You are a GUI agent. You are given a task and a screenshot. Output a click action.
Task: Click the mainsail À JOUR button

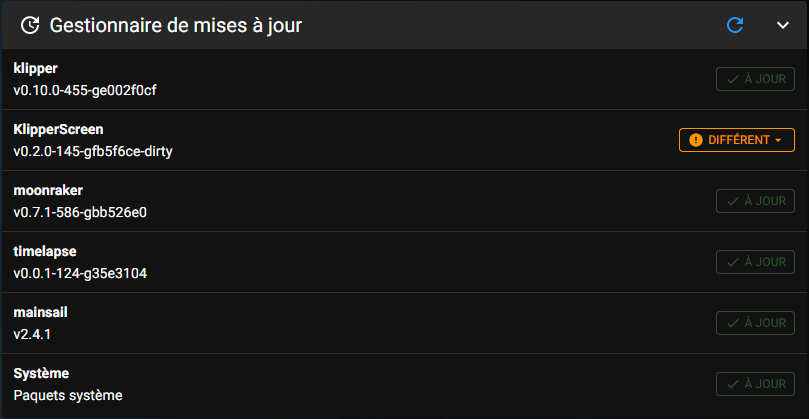pyautogui.click(x=755, y=323)
